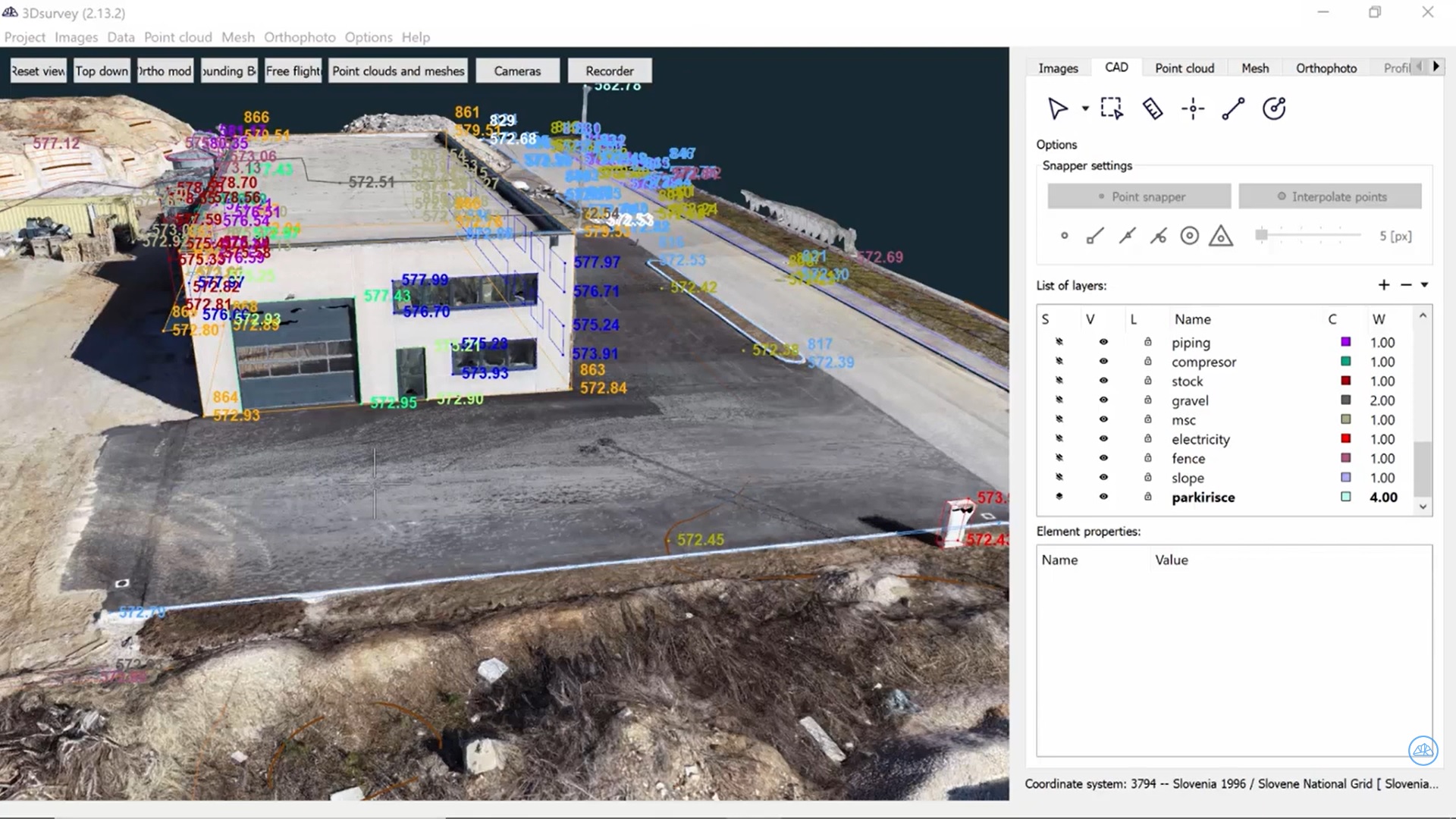Select the arrow selection tool
Screen dimensions: 1456x819
coord(1059,108)
